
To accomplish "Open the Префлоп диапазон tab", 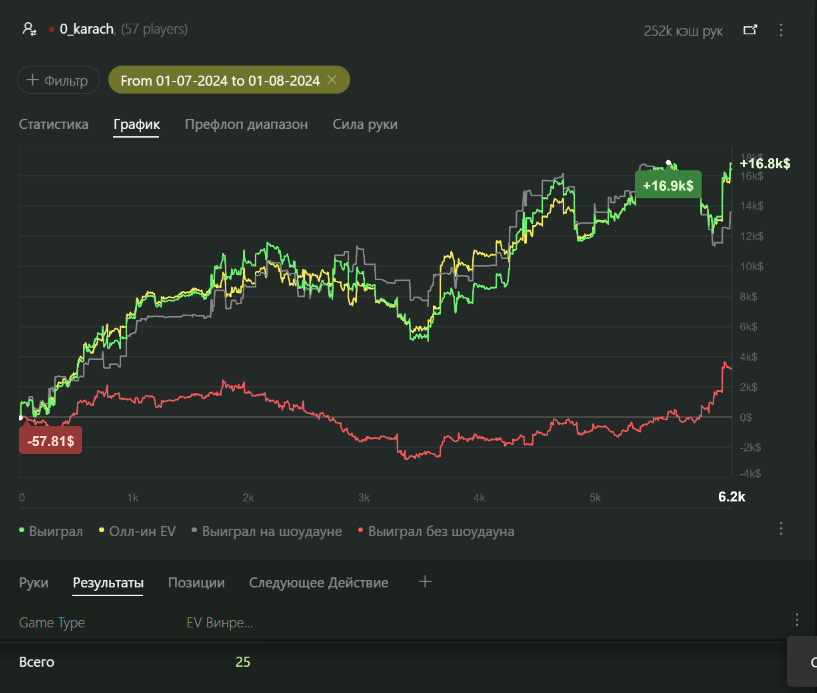I will pos(246,124).
